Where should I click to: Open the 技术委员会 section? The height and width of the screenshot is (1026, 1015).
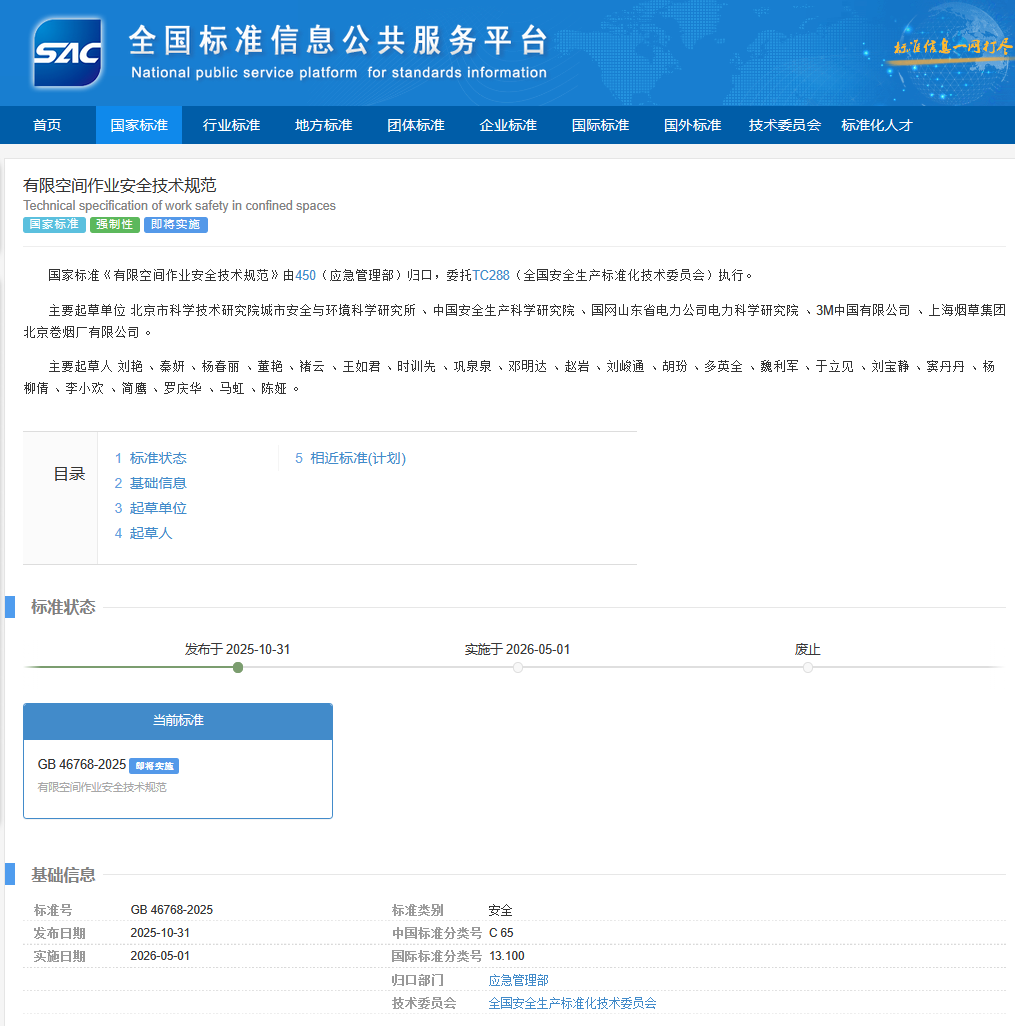click(x=783, y=124)
